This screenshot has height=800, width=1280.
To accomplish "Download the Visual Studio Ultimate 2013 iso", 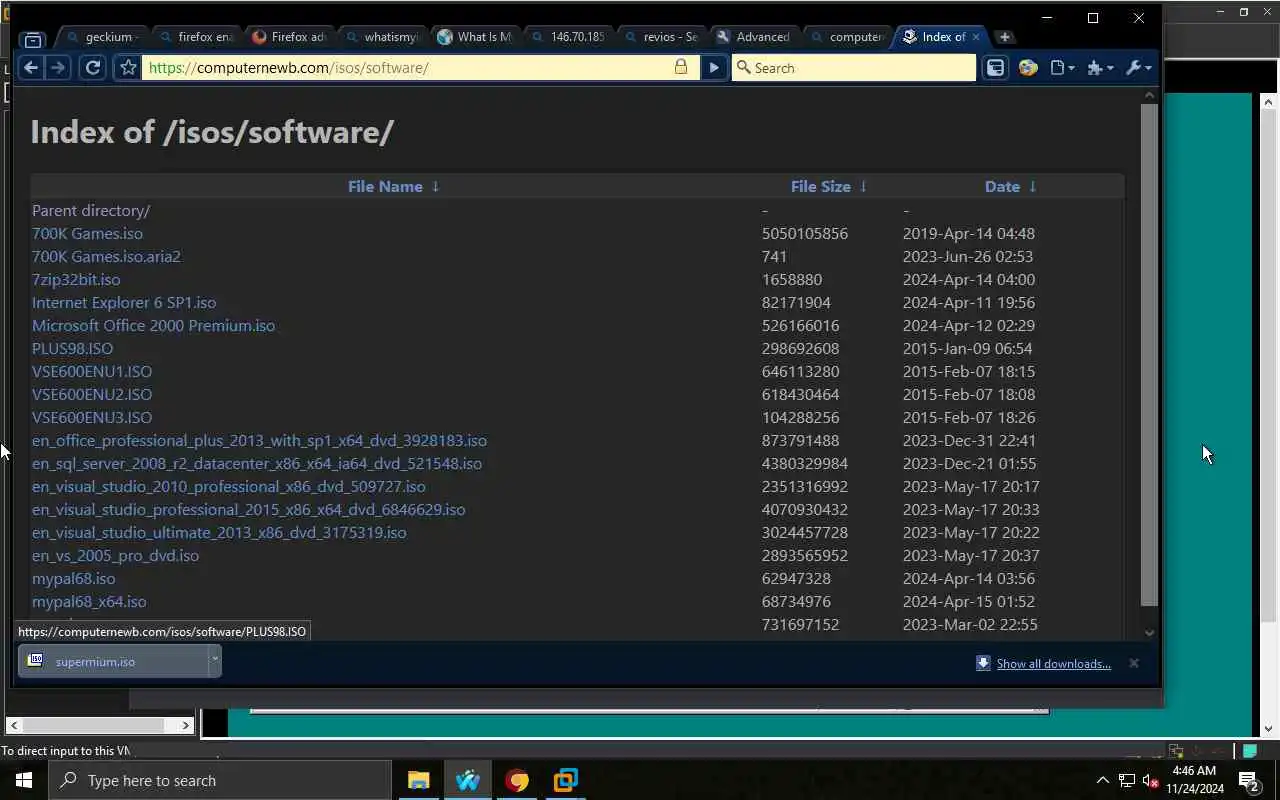I will point(219,532).
